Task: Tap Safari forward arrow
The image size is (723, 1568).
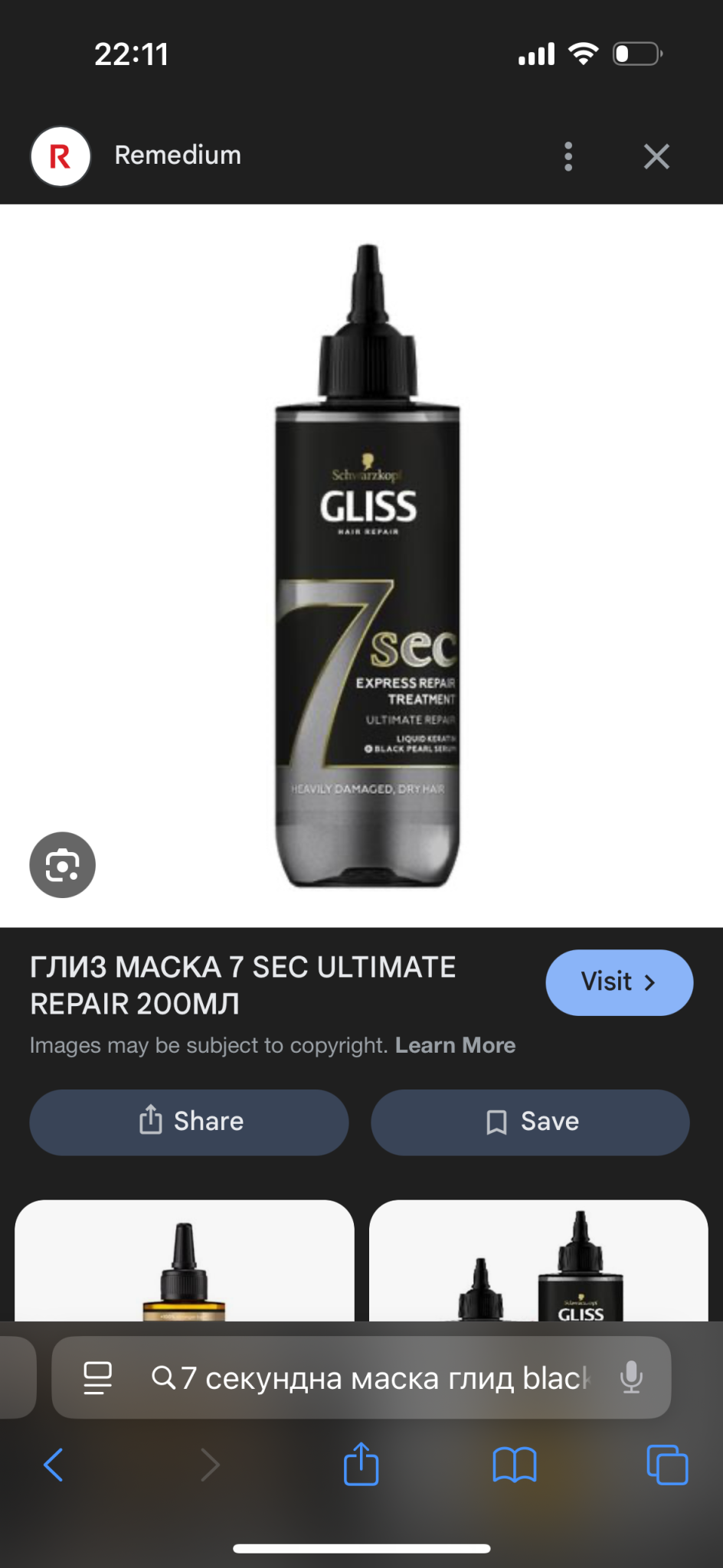Action: (210, 1465)
